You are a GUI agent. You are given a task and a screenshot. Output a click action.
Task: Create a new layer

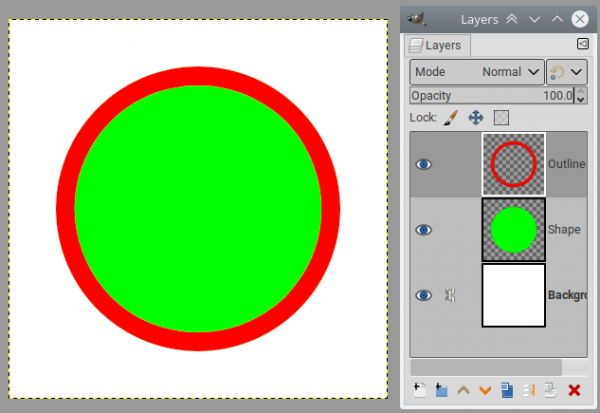(x=420, y=390)
